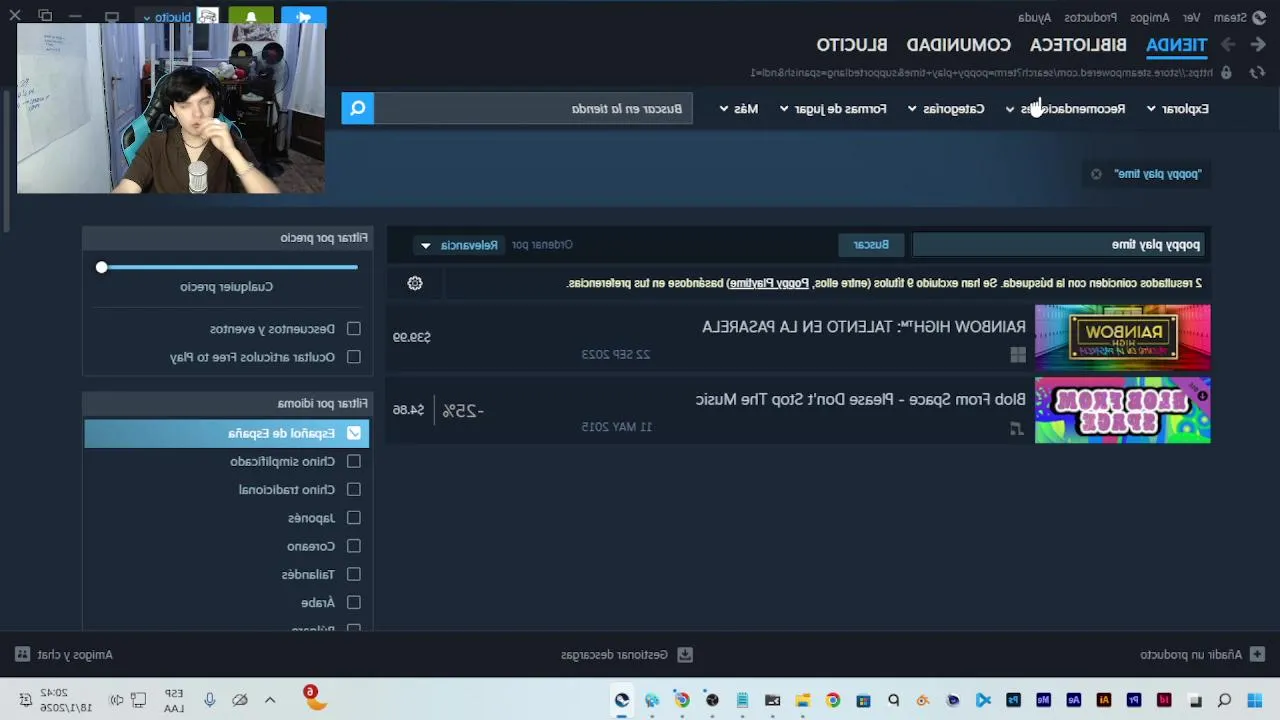The height and width of the screenshot is (720, 1280).
Task: Click the microphone tray icon
Action: coord(210,700)
